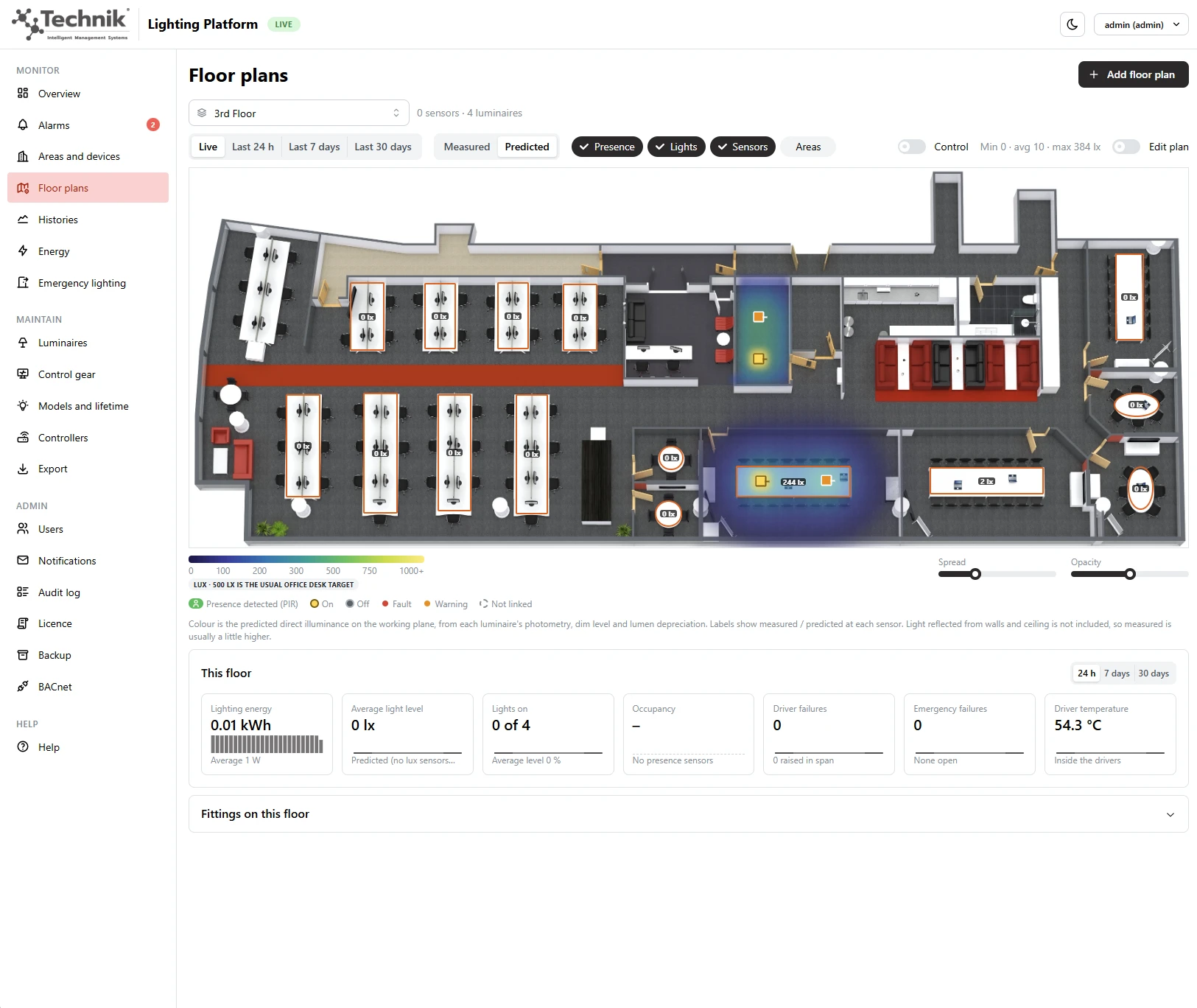The width and height of the screenshot is (1197, 1008).
Task: Click the Areas and devices building icon
Action: tap(23, 156)
